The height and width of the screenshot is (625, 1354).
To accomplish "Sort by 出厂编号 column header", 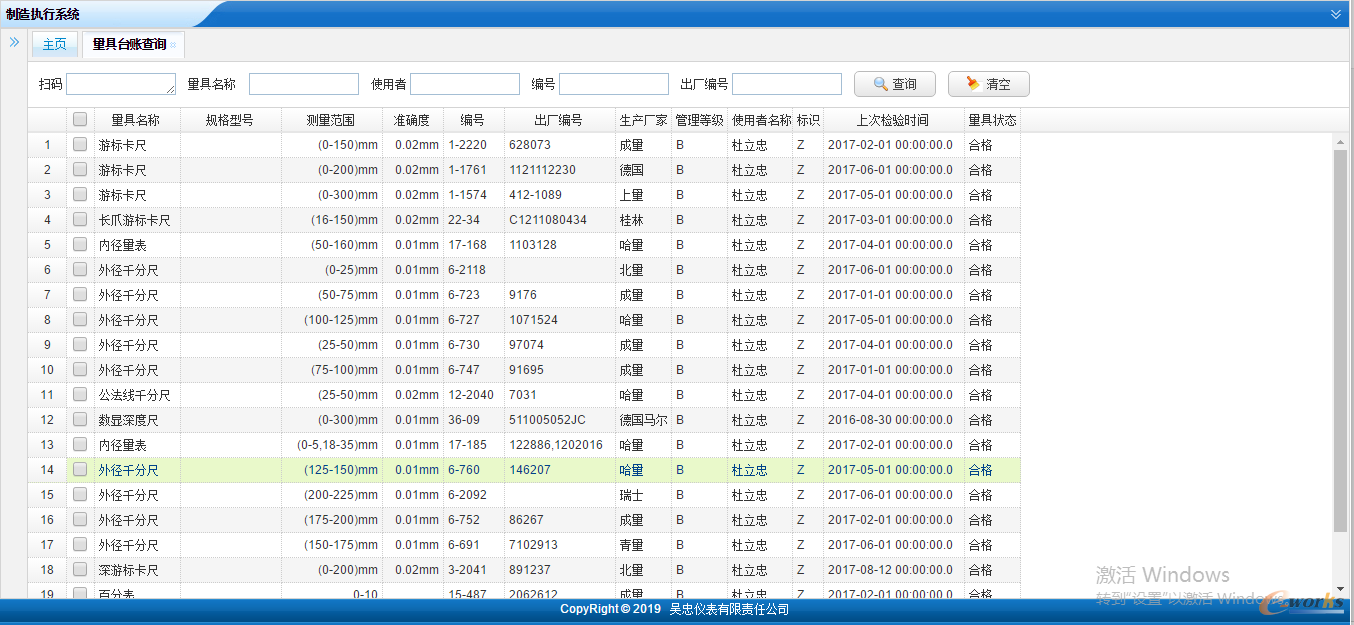I will pos(559,120).
